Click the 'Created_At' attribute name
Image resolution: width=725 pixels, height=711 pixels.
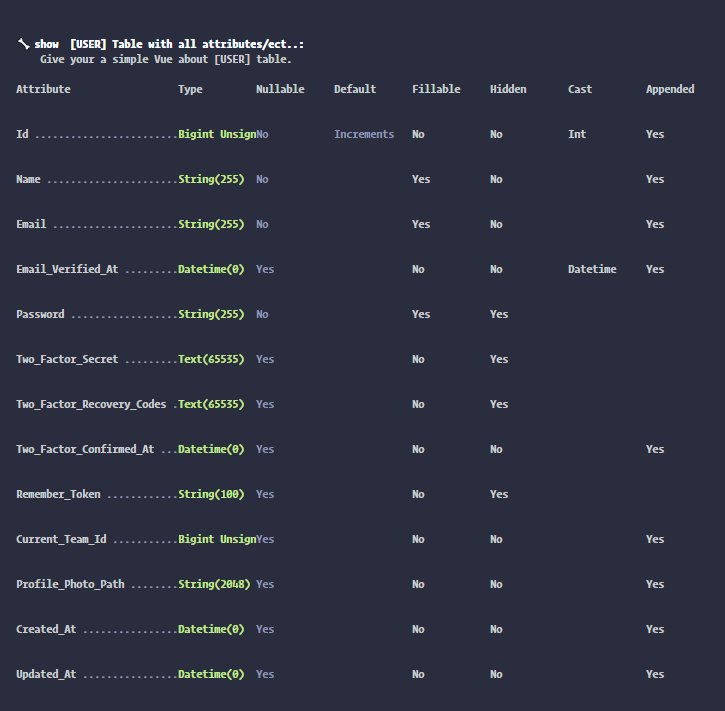[46, 629]
